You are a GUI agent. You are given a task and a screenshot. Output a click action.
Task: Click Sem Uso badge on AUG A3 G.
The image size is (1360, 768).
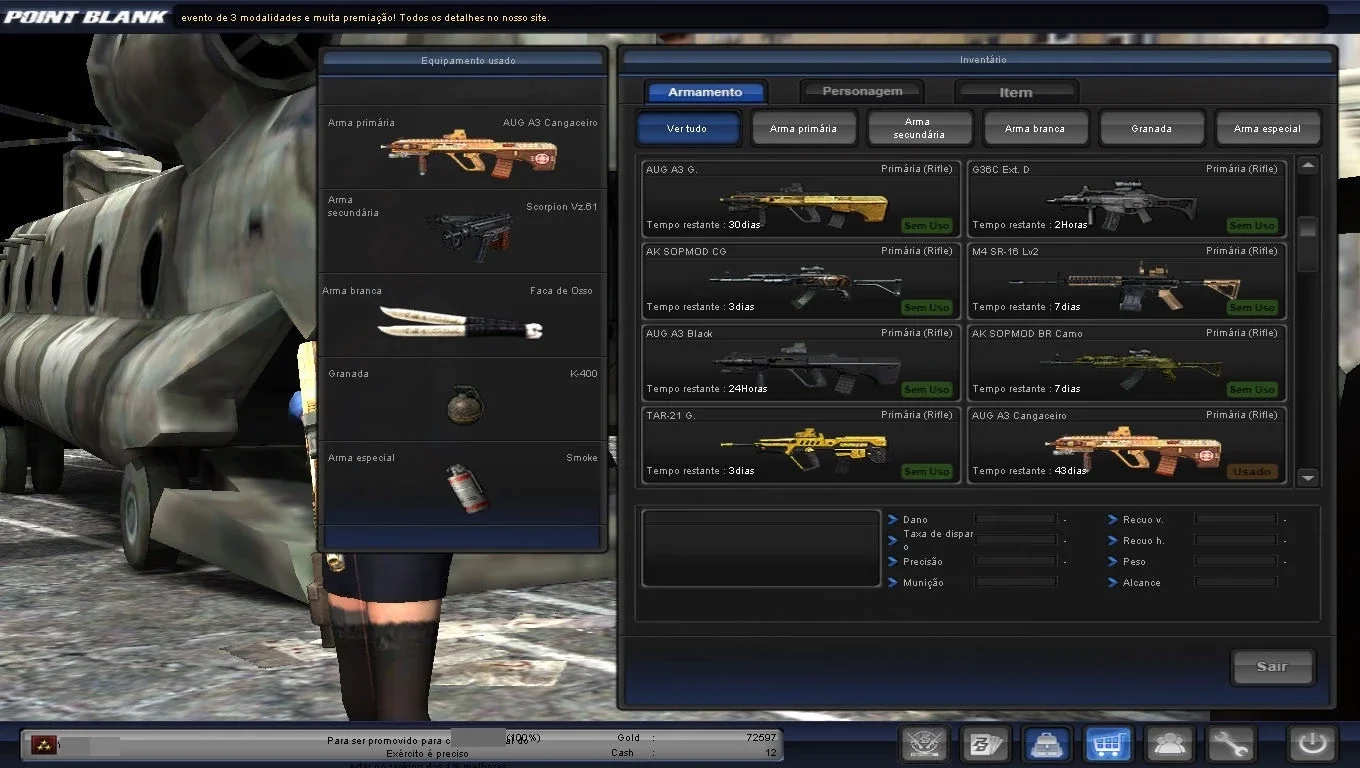[927, 226]
